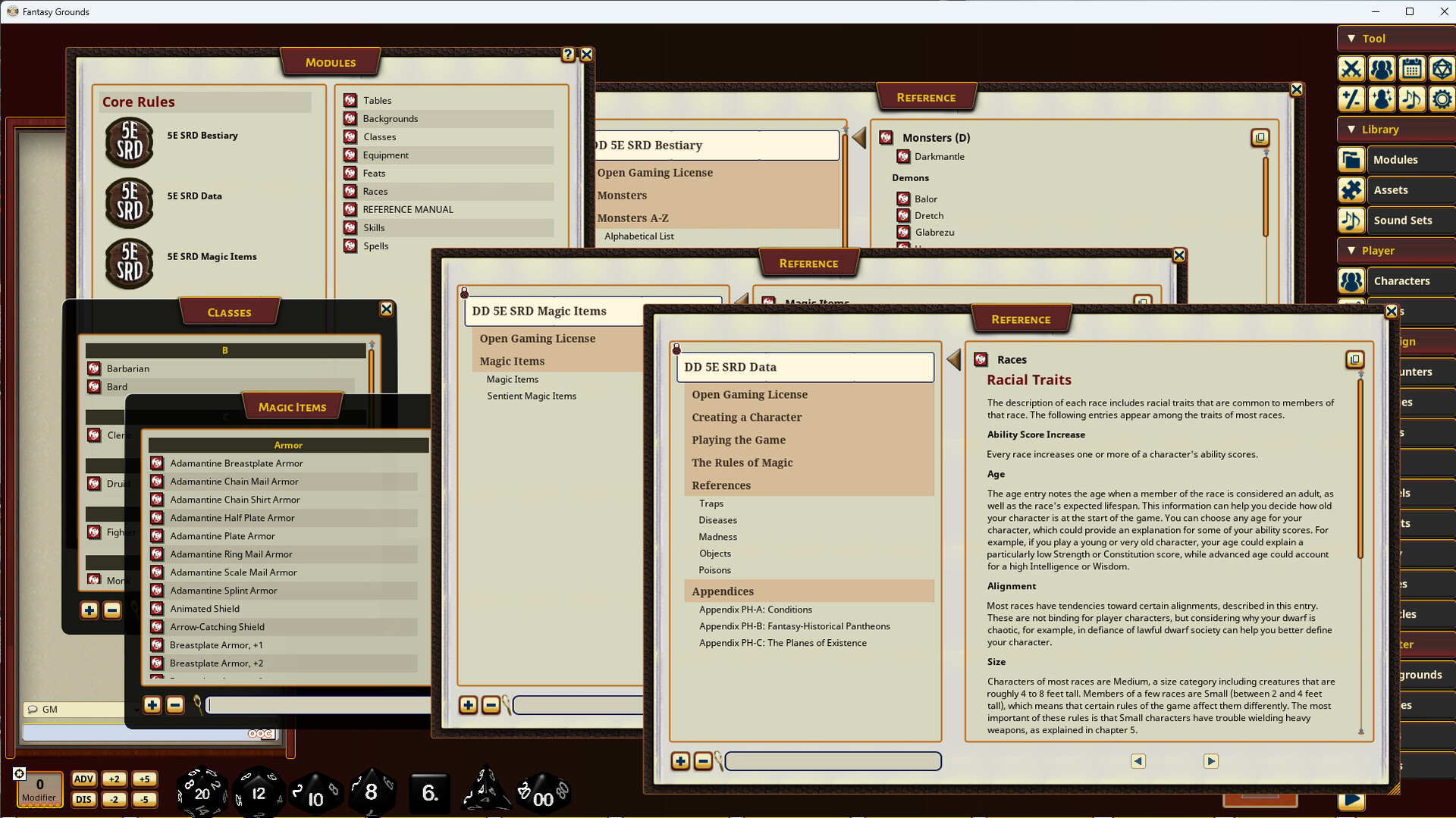This screenshot has width=1456, height=818.
Task: Click the Racial Traits vertical scrollbar
Action: coord(1360,470)
